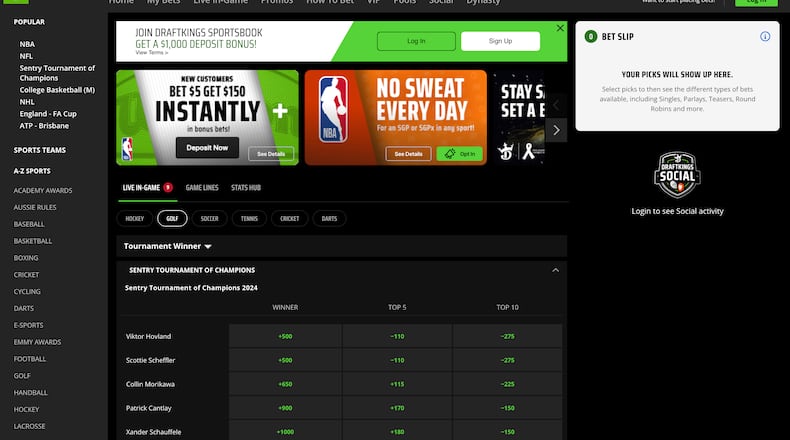
Task: Open Baseball in A-Z Sports
Action: tap(29, 224)
